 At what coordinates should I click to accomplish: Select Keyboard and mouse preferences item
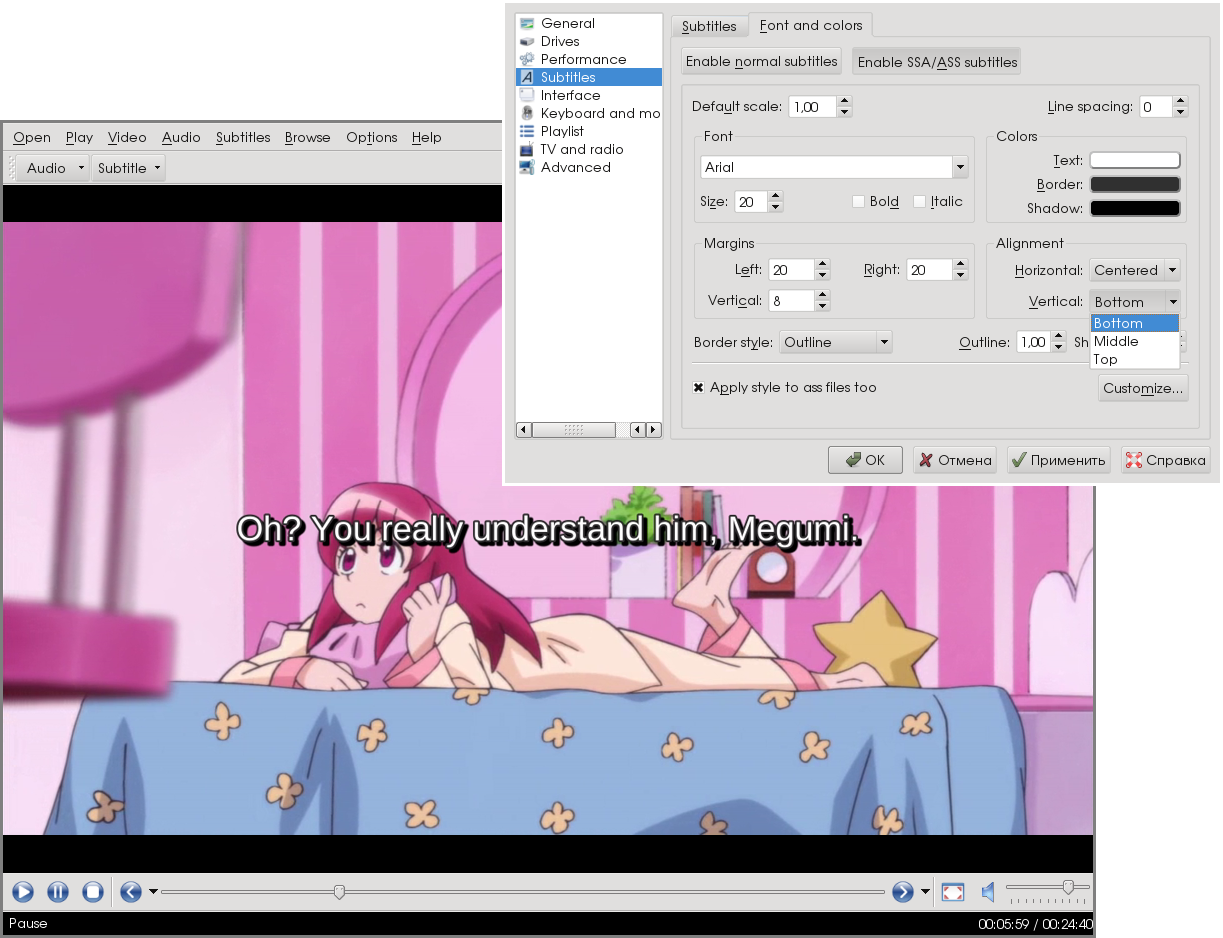[x=588, y=113]
